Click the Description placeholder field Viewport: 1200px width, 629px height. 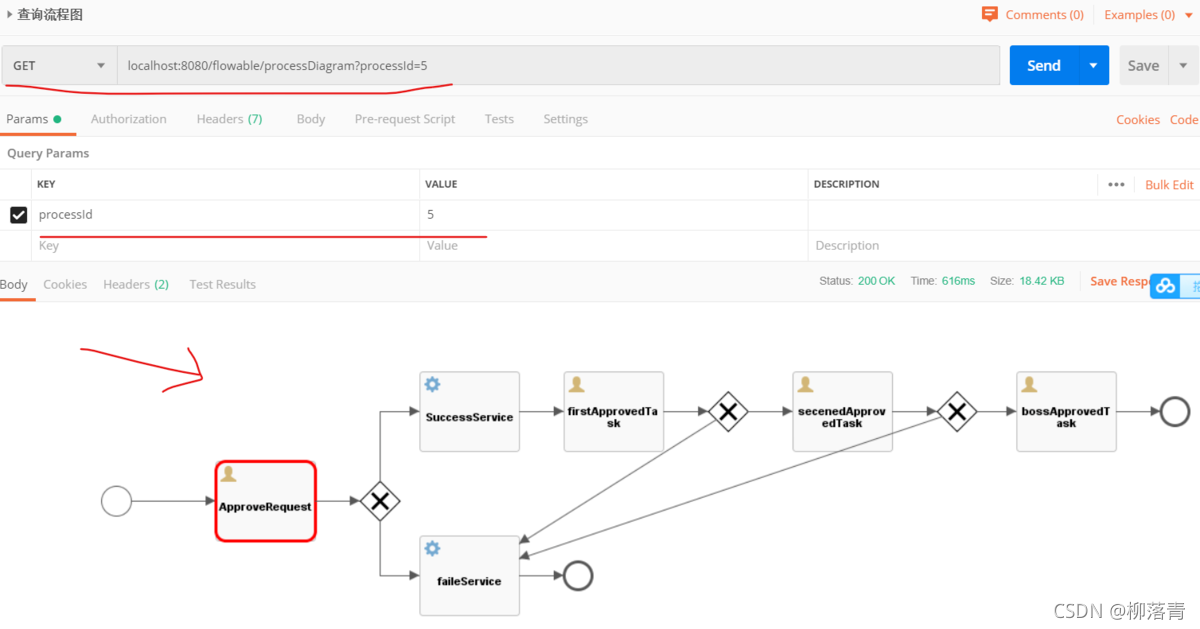1004,246
